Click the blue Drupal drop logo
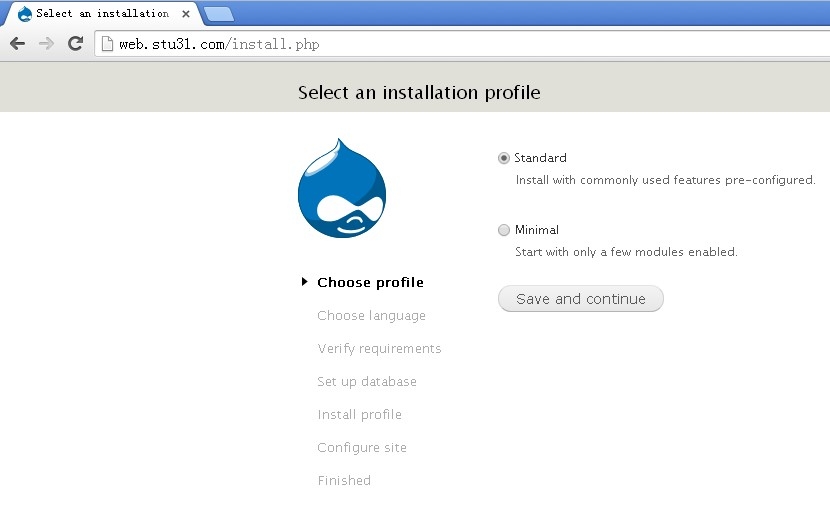The height and width of the screenshot is (521, 830). coord(341,188)
